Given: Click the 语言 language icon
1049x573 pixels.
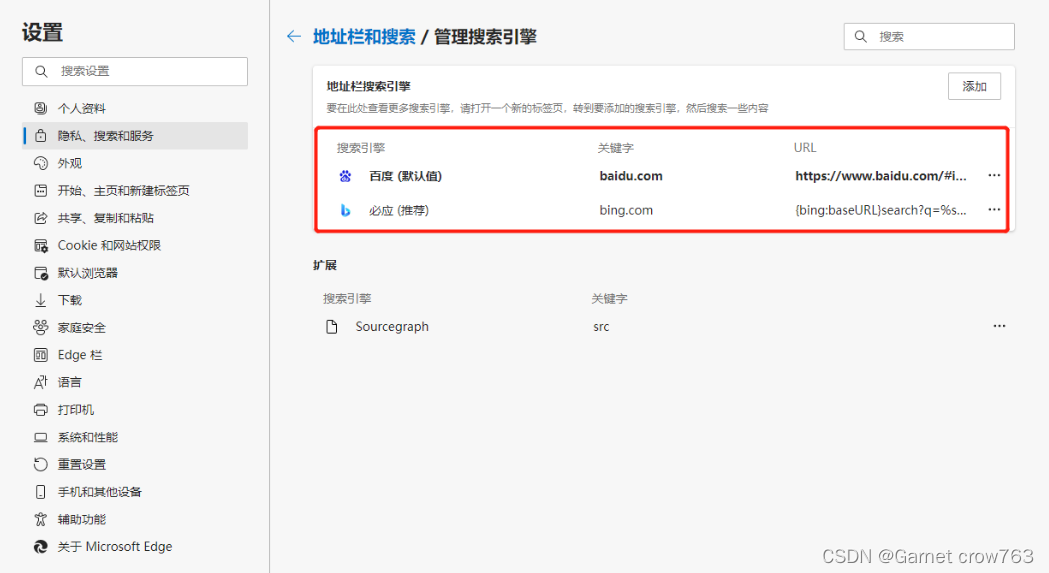Looking at the screenshot, I should [41, 382].
